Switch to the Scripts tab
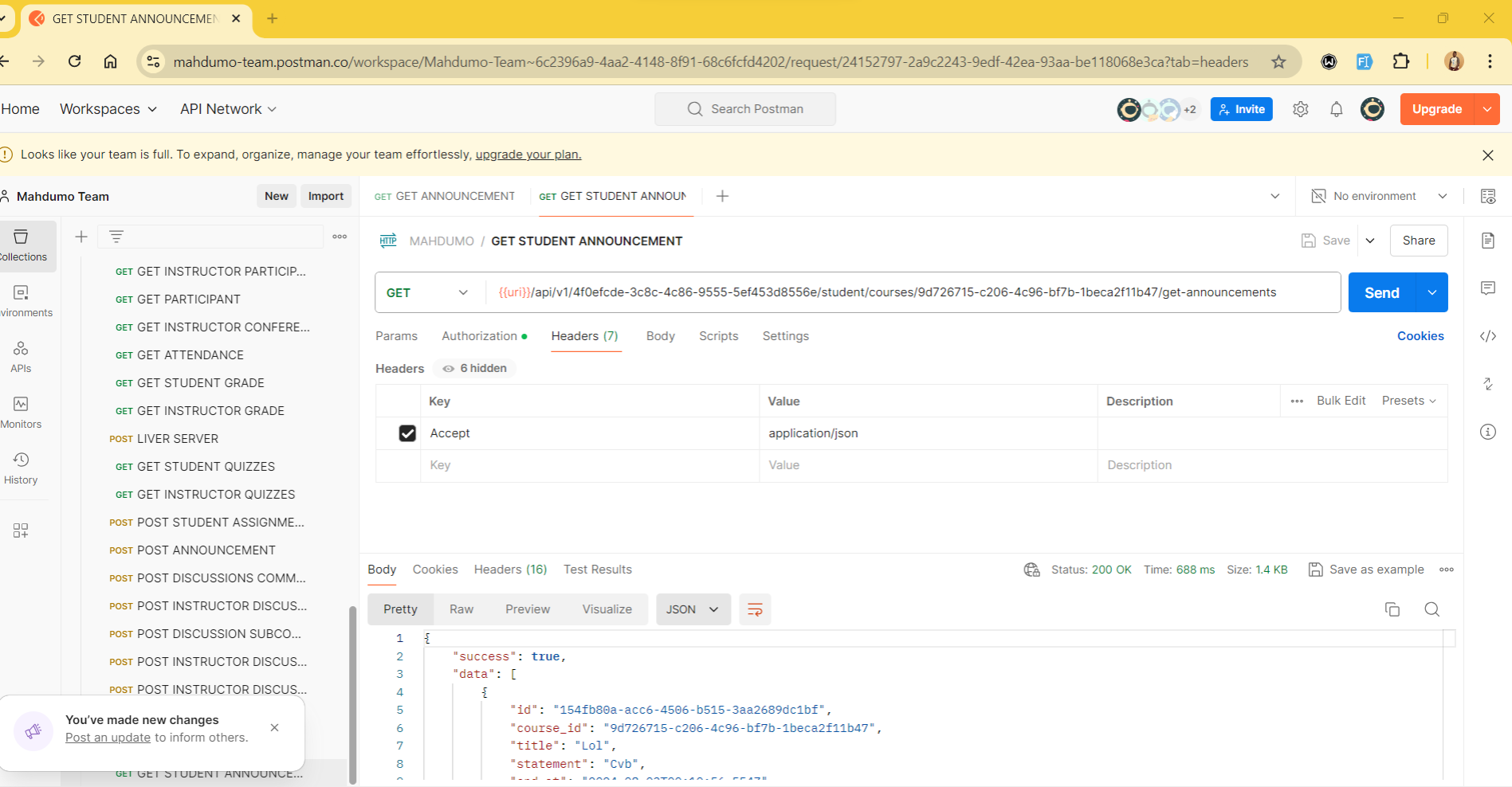This screenshot has width=1512, height=787. pos(719,336)
